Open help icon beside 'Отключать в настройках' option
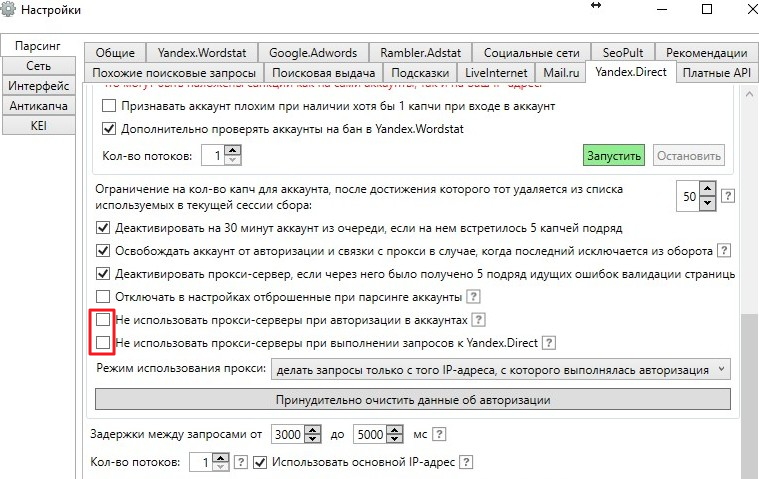The image size is (759, 479). 473,297
